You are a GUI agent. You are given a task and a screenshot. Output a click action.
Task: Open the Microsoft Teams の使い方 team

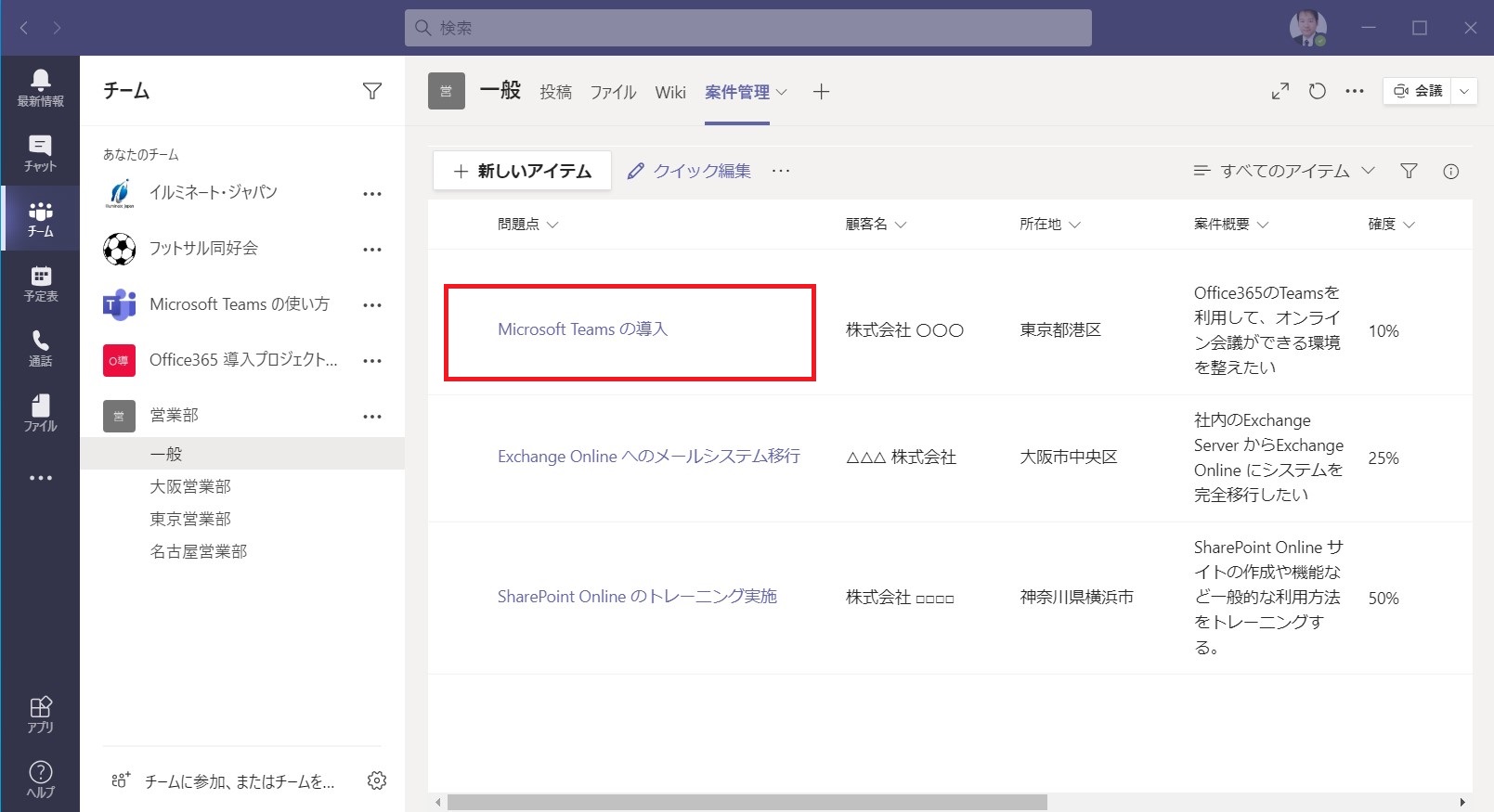click(x=240, y=304)
